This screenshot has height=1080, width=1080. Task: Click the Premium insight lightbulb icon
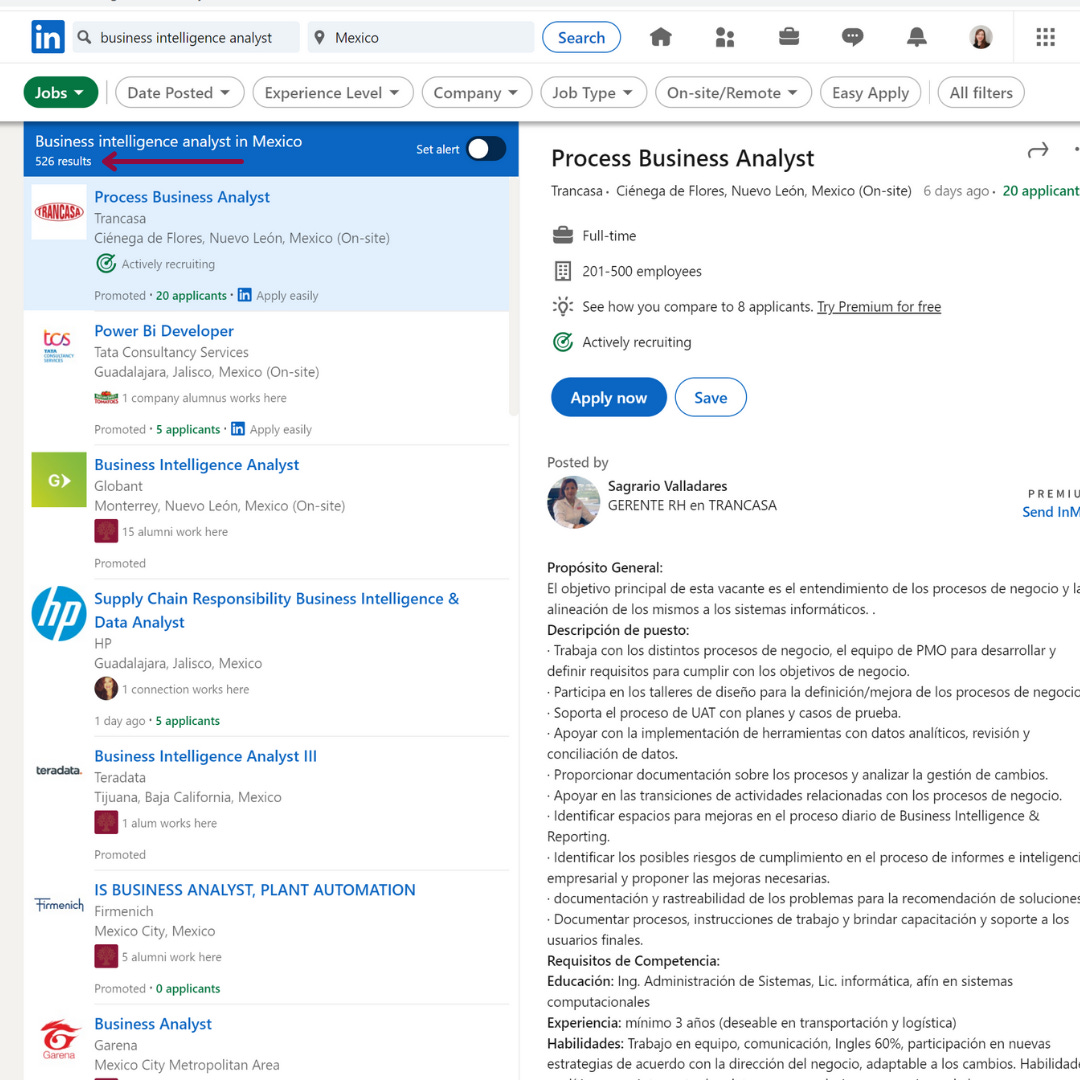point(563,307)
